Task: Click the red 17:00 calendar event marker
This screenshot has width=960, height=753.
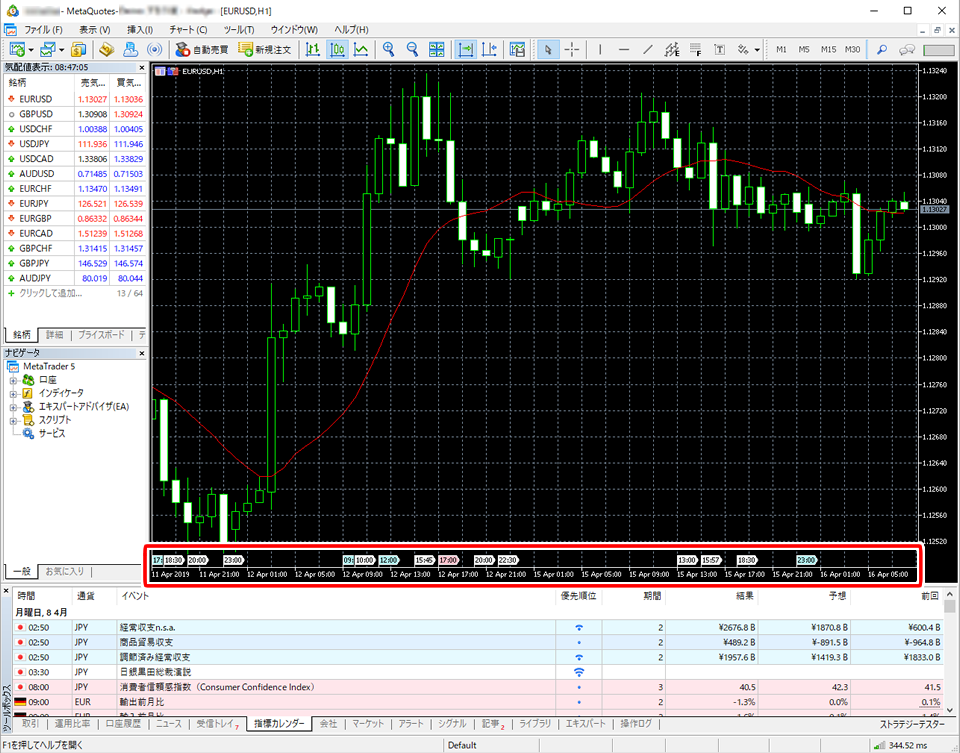Action: click(x=447, y=560)
